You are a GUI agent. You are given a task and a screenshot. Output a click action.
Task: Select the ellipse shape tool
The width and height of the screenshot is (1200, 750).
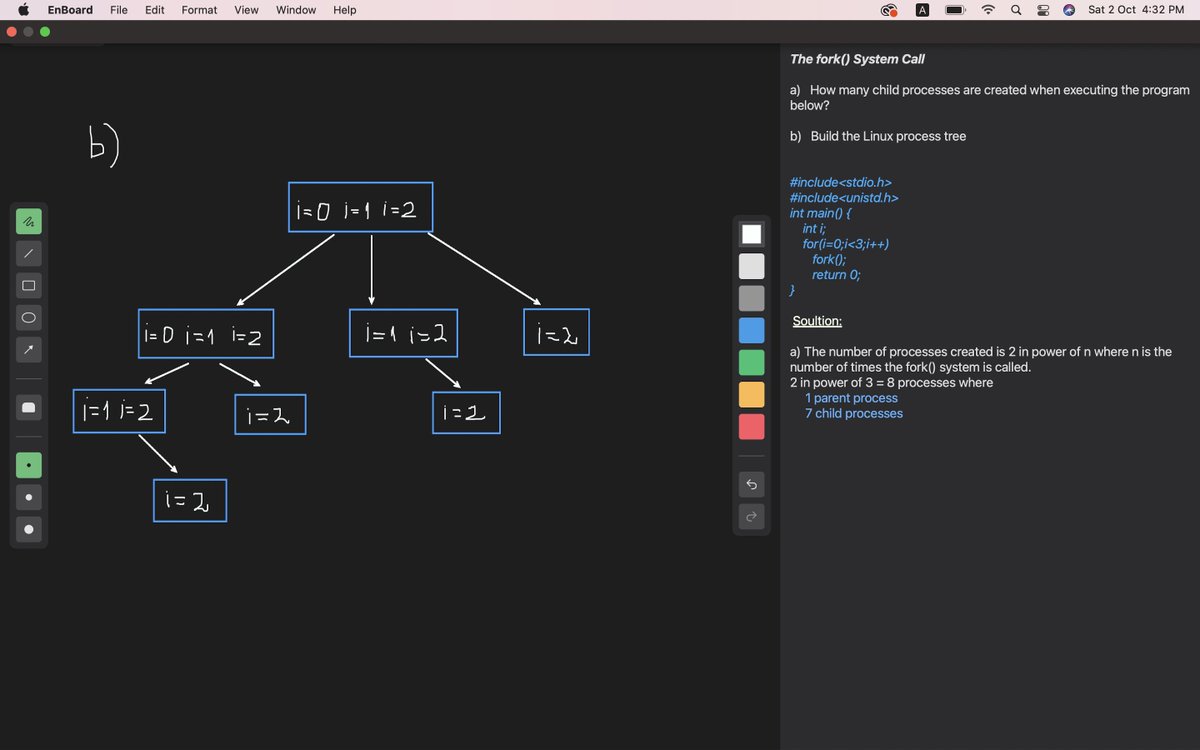(x=29, y=317)
